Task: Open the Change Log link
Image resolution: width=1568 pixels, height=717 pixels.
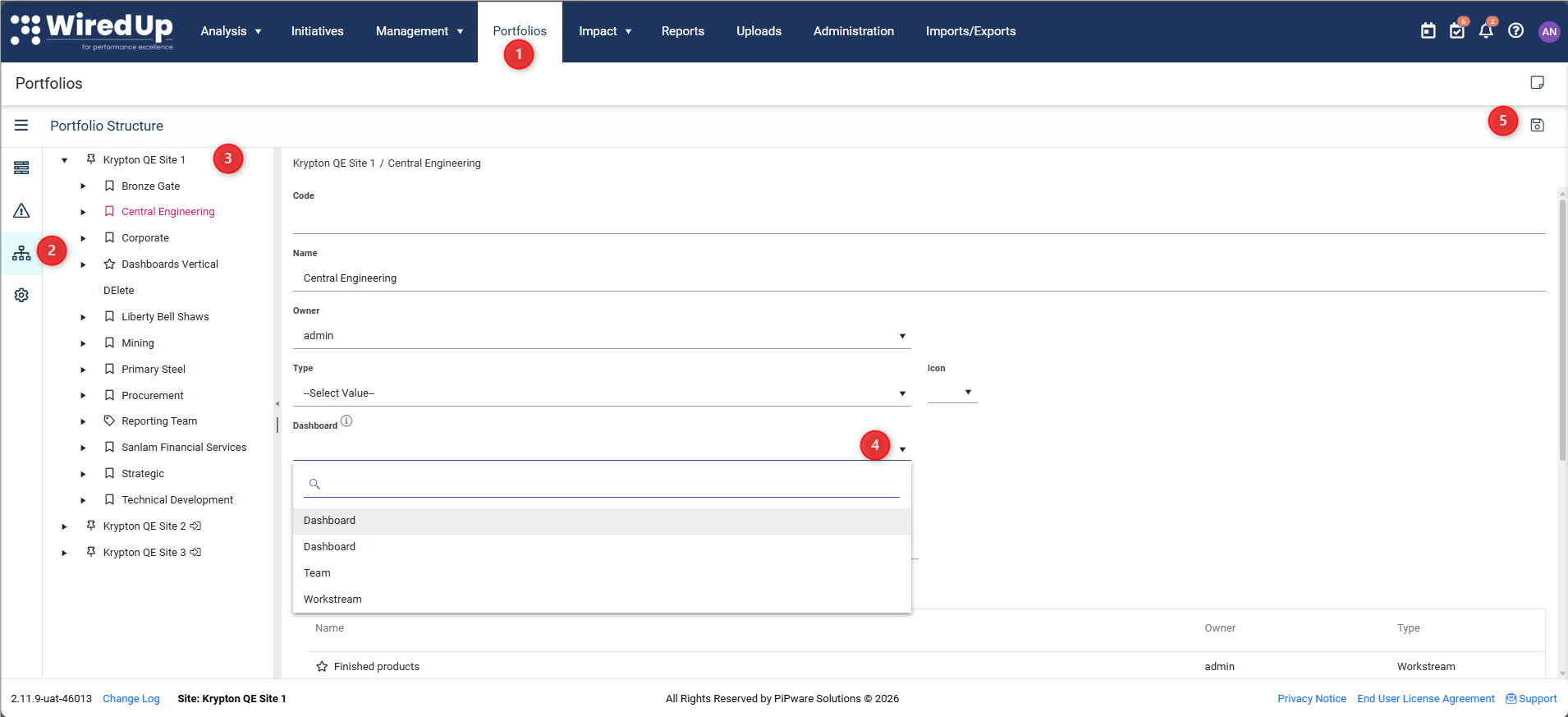Action: [131, 699]
